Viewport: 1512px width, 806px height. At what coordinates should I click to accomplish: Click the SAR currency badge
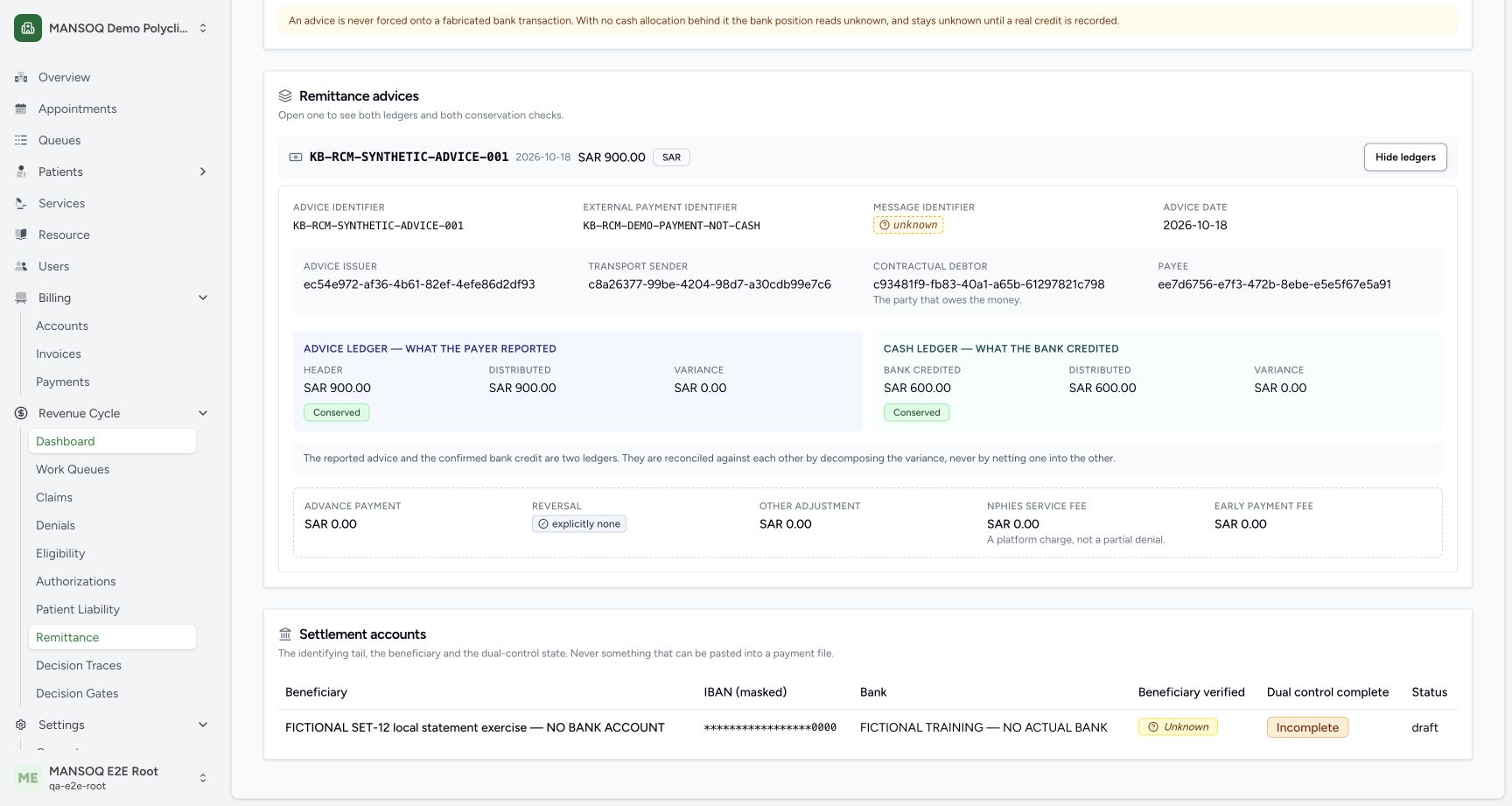[671, 158]
